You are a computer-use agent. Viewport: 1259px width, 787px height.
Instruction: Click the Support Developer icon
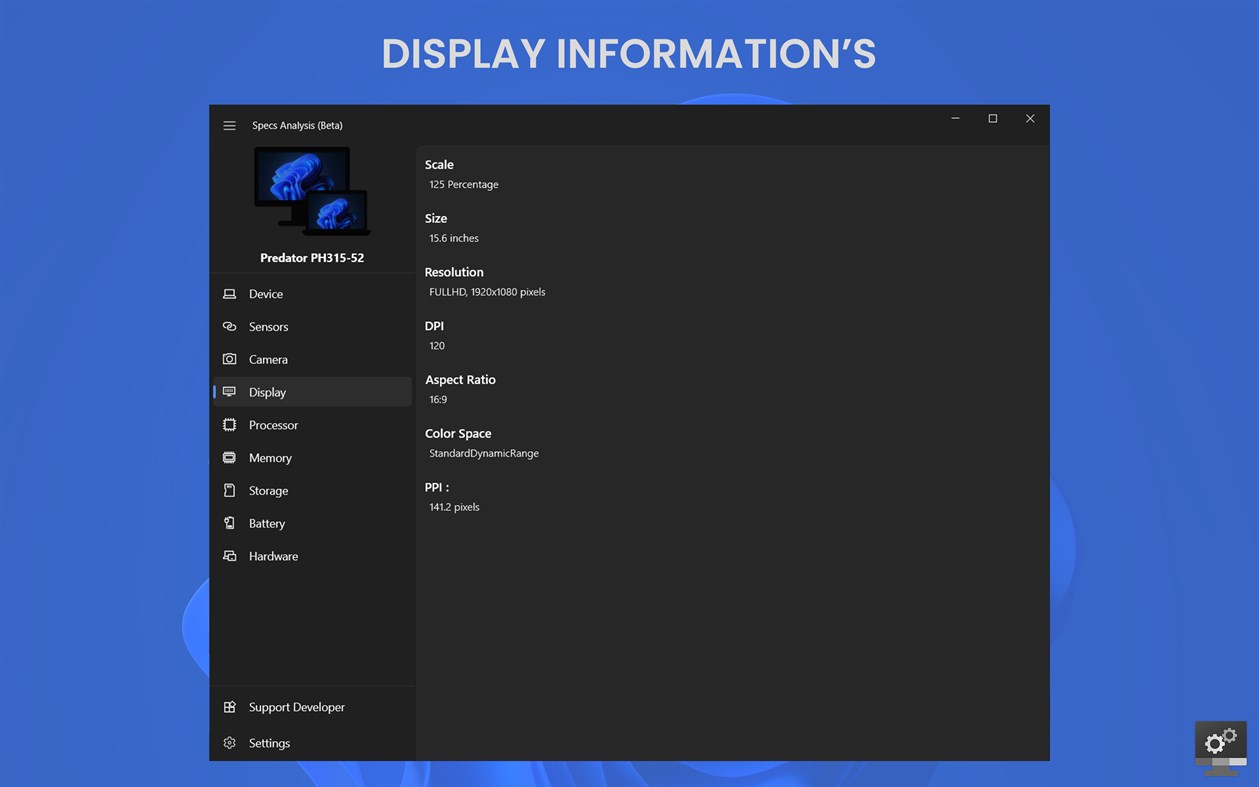(231, 707)
